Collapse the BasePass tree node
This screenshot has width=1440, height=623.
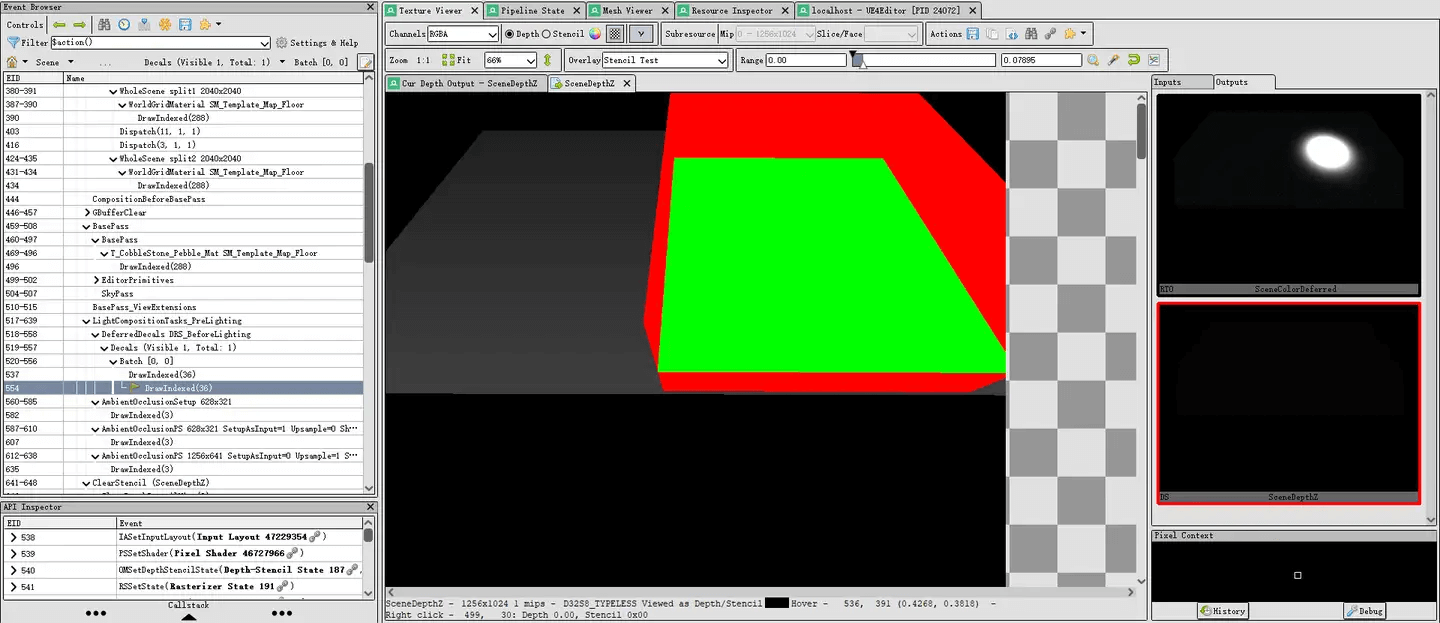tap(86, 227)
